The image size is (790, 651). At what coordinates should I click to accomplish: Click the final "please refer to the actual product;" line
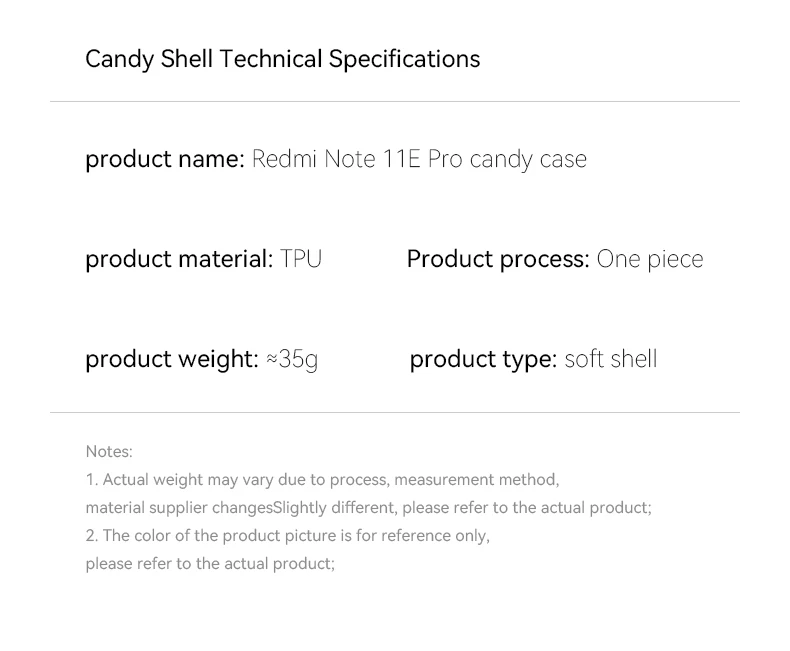210,564
